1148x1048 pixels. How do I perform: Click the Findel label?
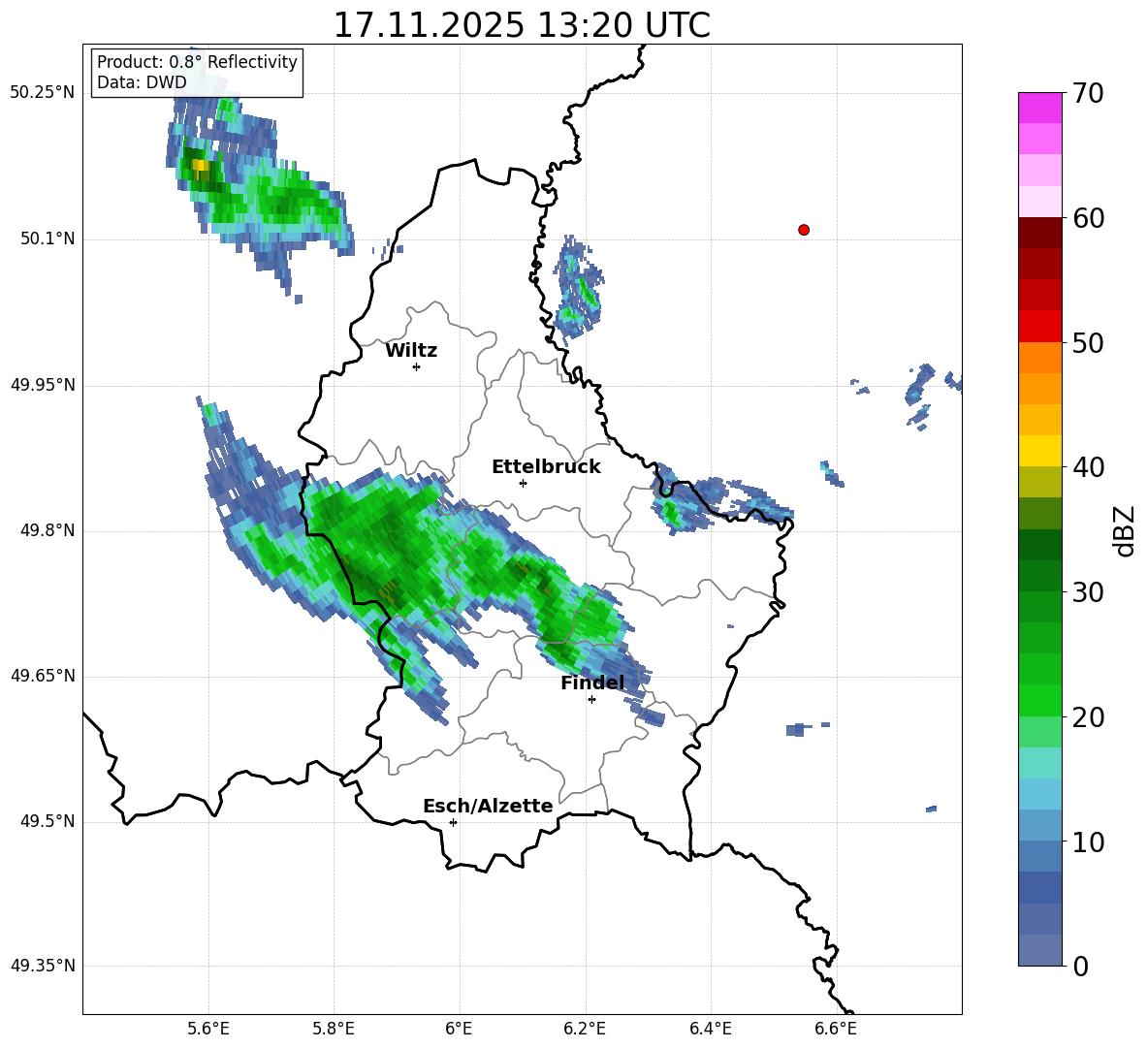tap(592, 683)
